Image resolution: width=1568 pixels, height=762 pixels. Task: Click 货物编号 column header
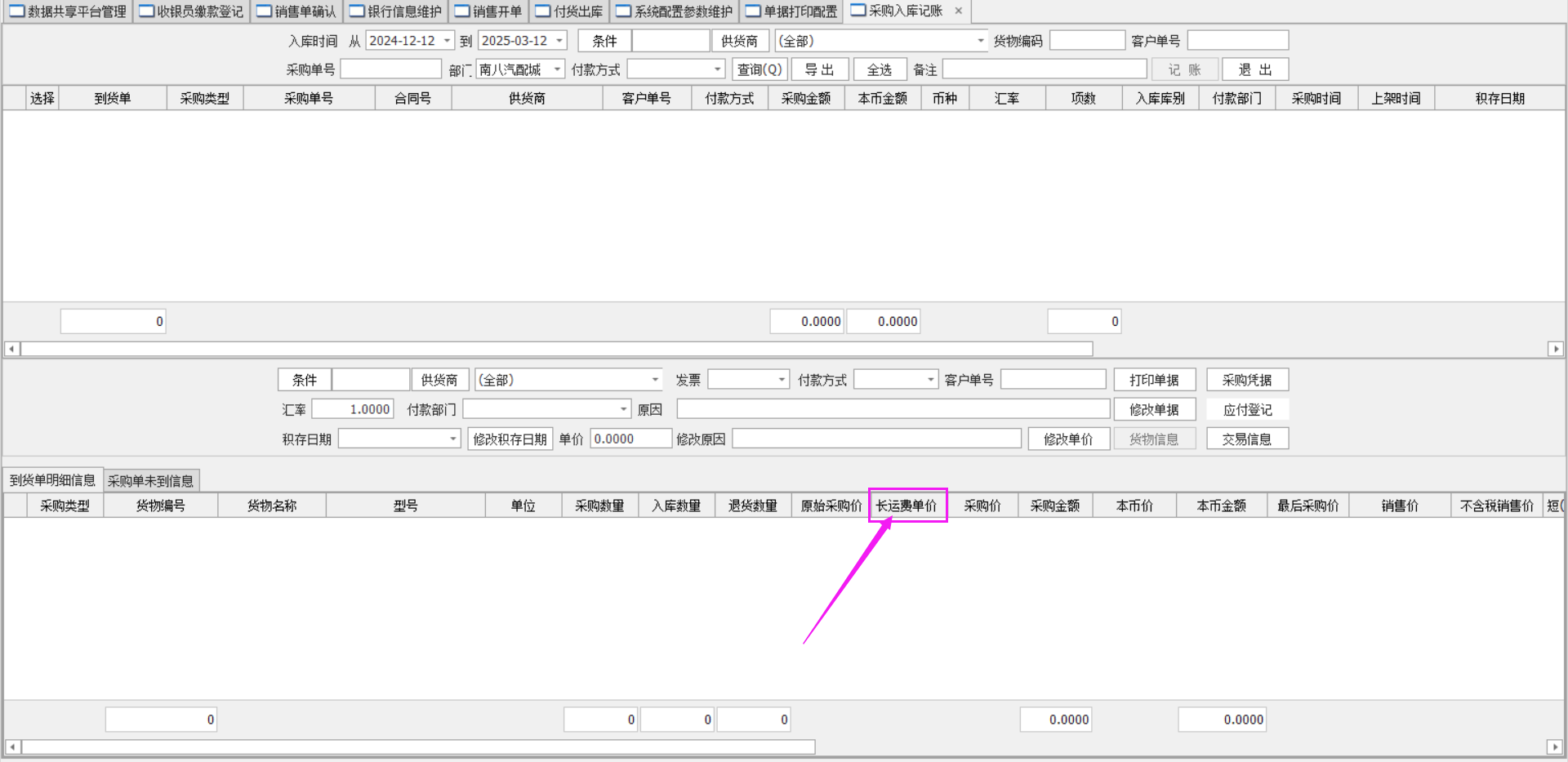point(161,506)
